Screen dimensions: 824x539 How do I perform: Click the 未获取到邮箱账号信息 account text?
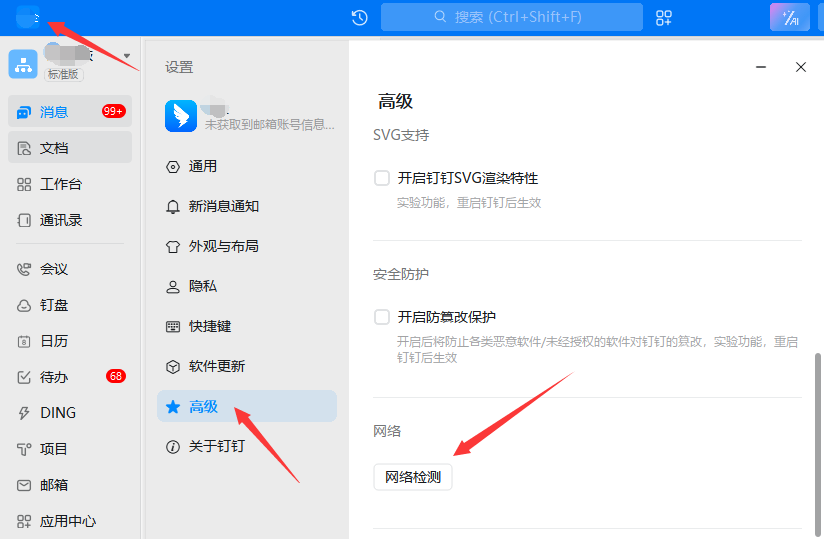(270, 125)
